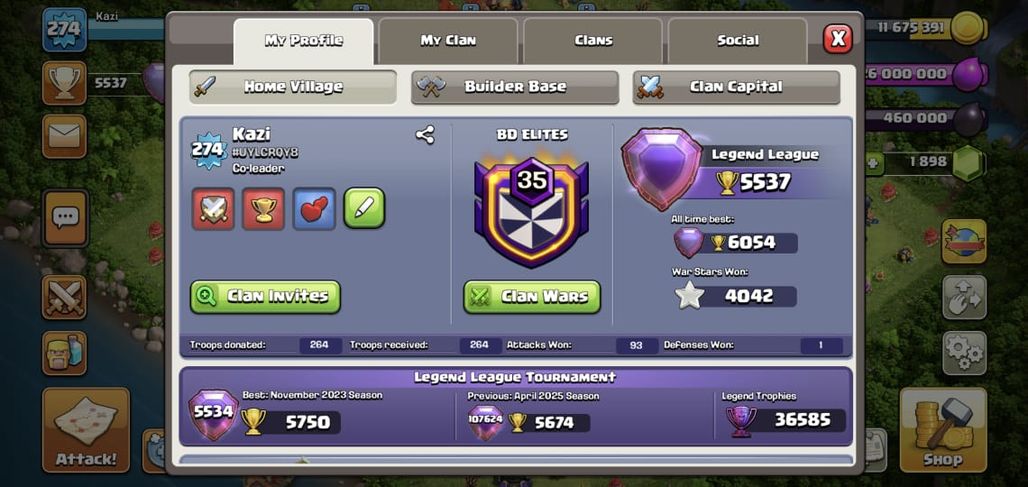1028x487 pixels.
Task: Open the Shop button
Action: 943,429
